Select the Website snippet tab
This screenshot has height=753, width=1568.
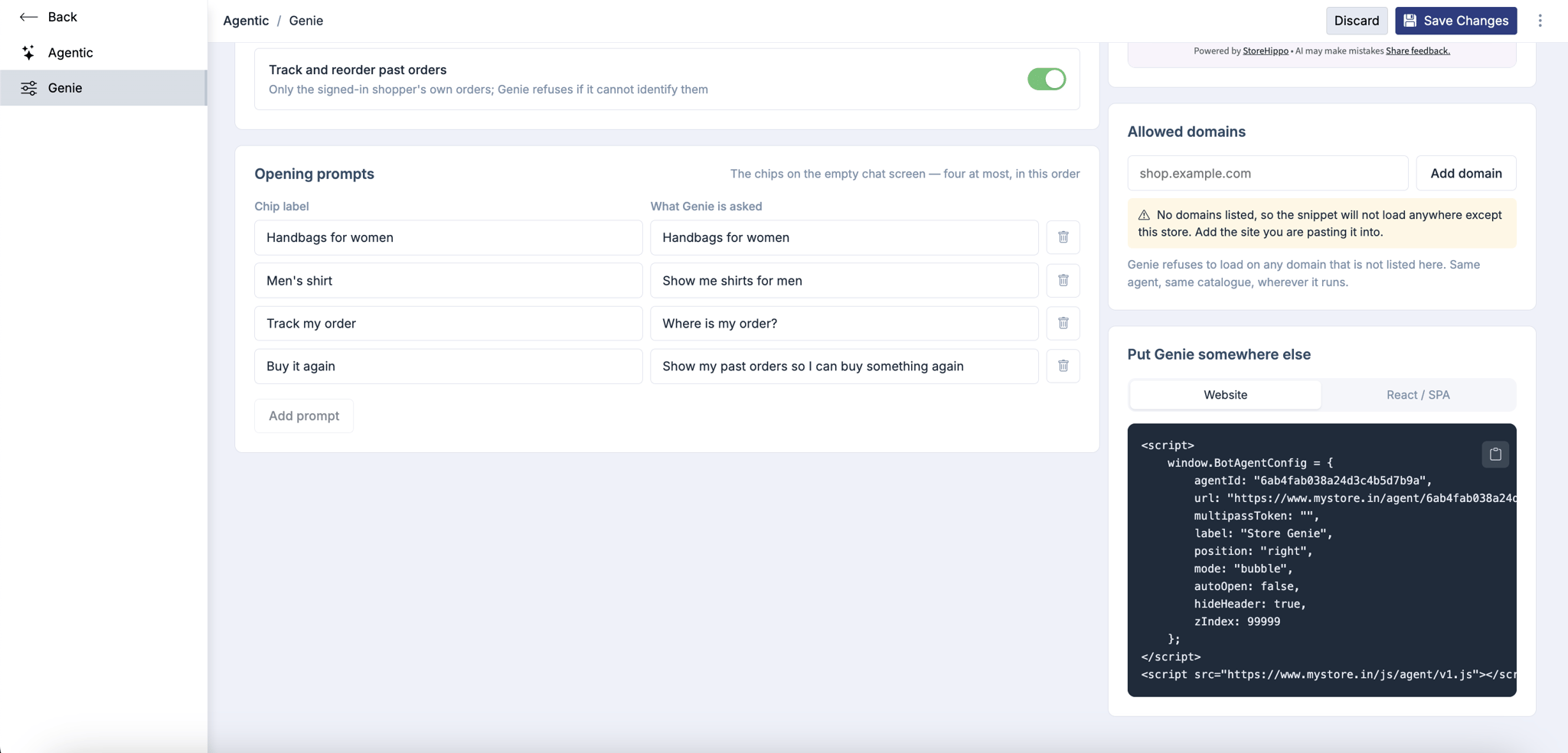click(1225, 395)
